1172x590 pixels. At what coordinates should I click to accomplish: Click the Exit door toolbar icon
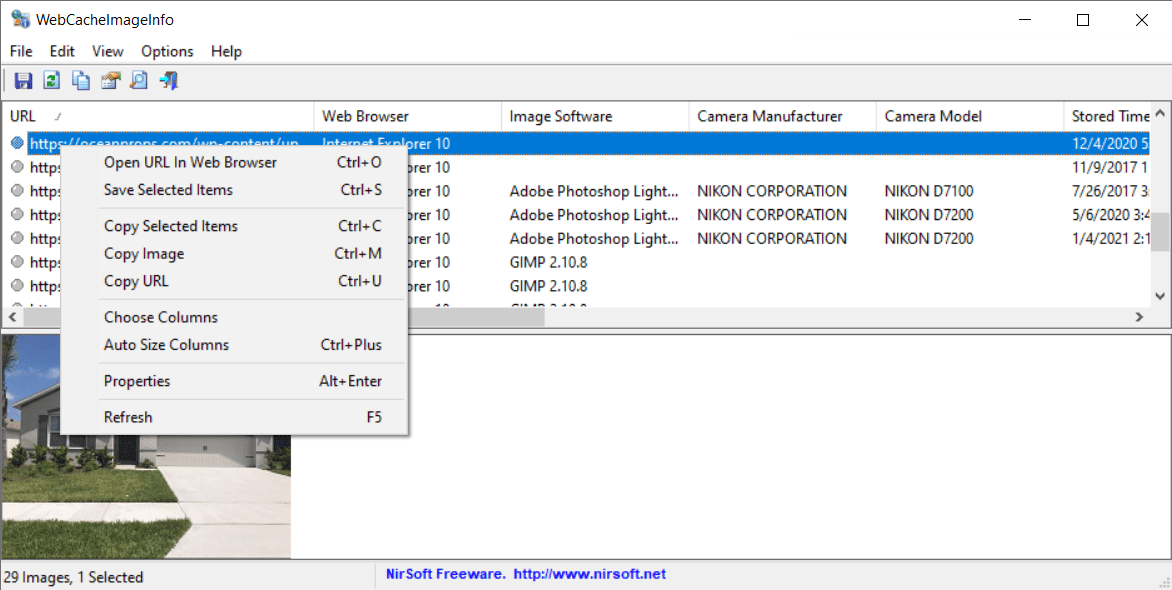(169, 81)
